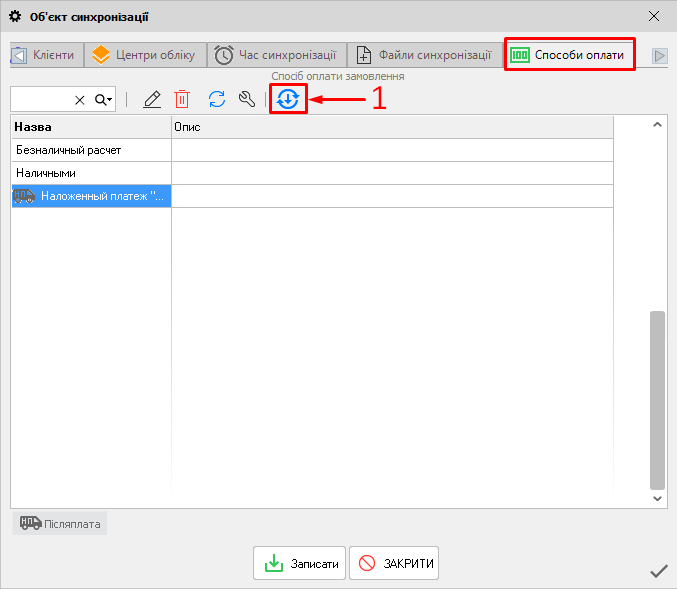Click the pencil edit icon in toolbar
The width and height of the screenshot is (677, 589).
tap(152, 99)
